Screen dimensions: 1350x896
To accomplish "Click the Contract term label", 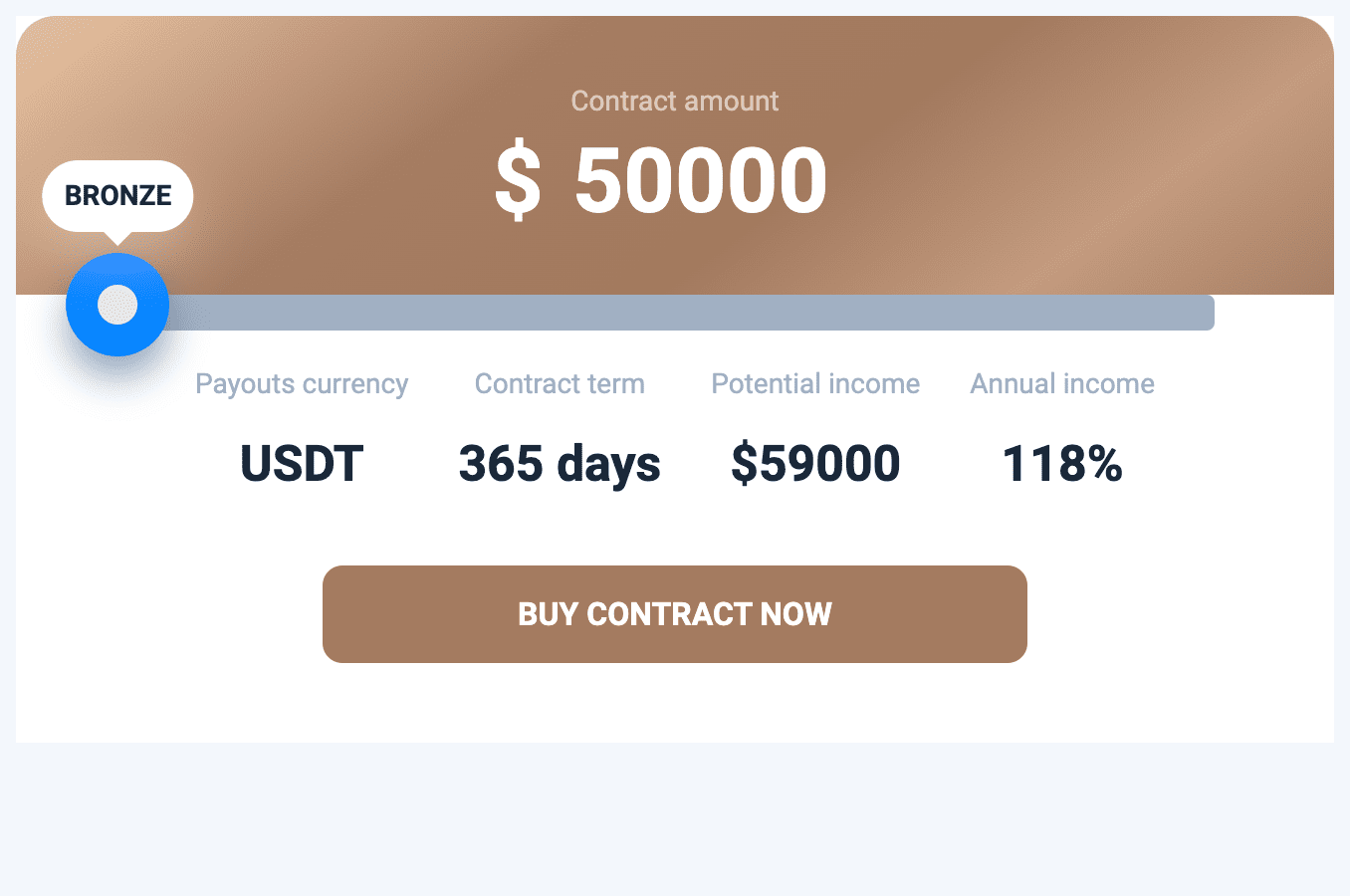I will (x=560, y=384).
